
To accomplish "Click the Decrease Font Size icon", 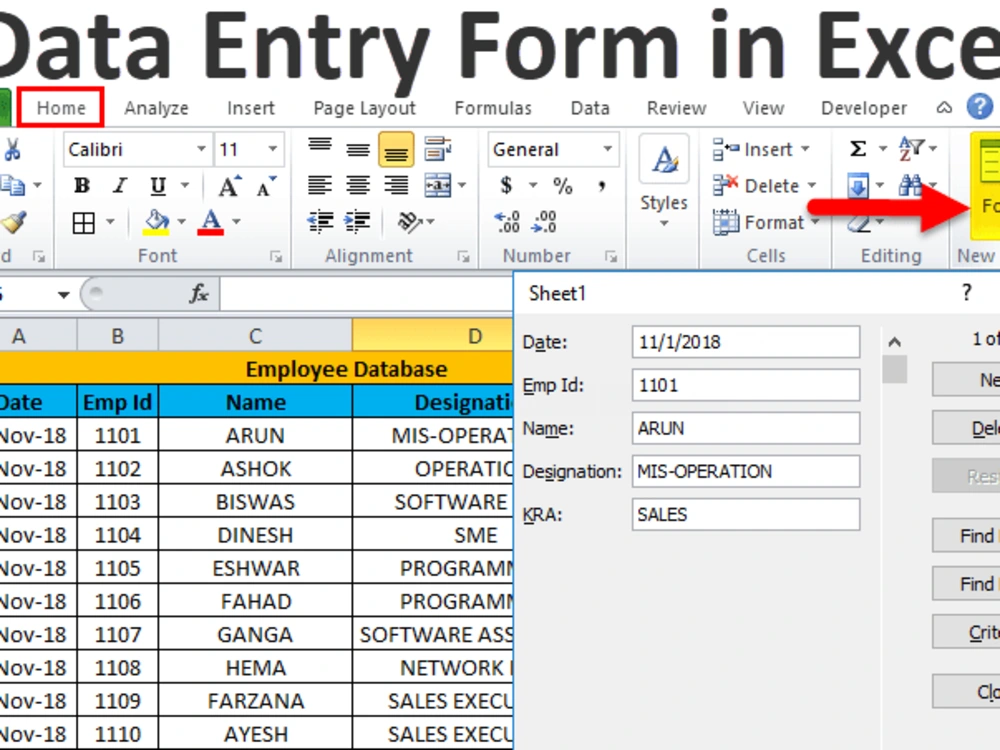I will 266,186.
